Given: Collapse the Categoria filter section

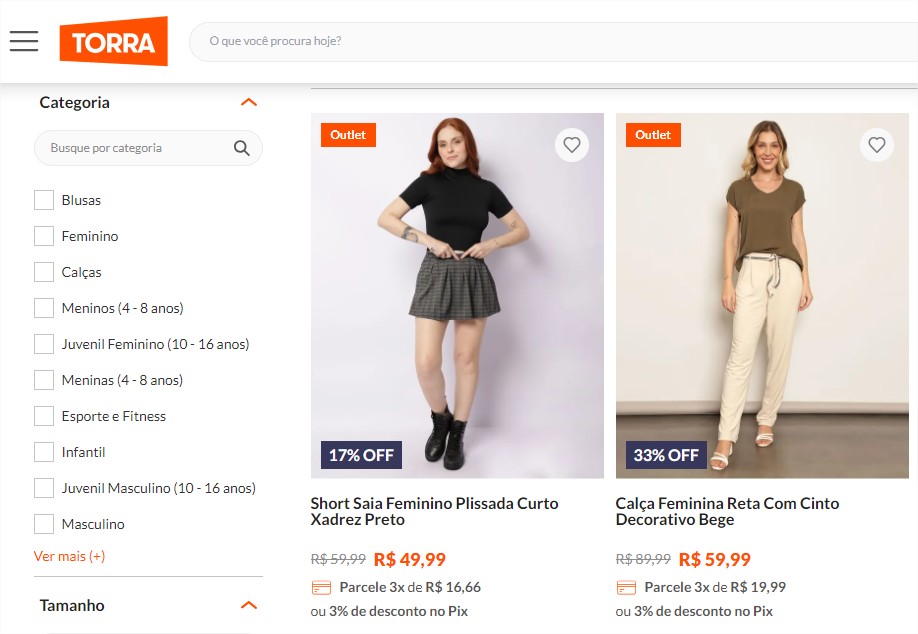Looking at the screenshot, I should tap(249, 102).
